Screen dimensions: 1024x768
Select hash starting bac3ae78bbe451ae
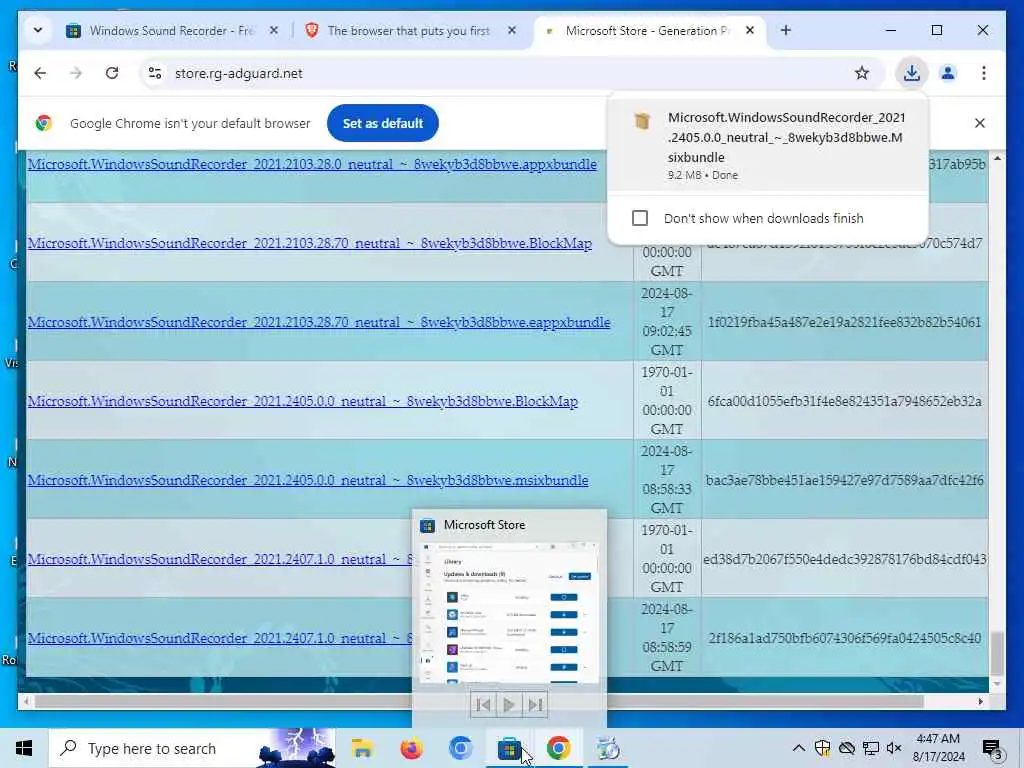844,480
